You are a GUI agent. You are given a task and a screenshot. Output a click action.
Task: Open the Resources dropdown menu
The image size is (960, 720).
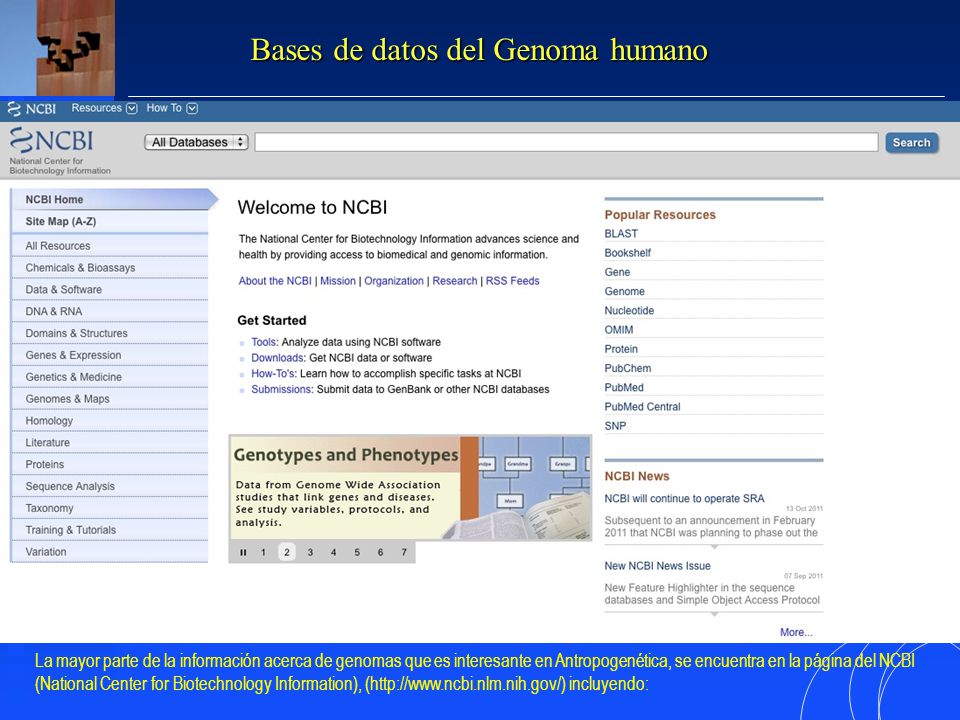click(x=104, y=108)
